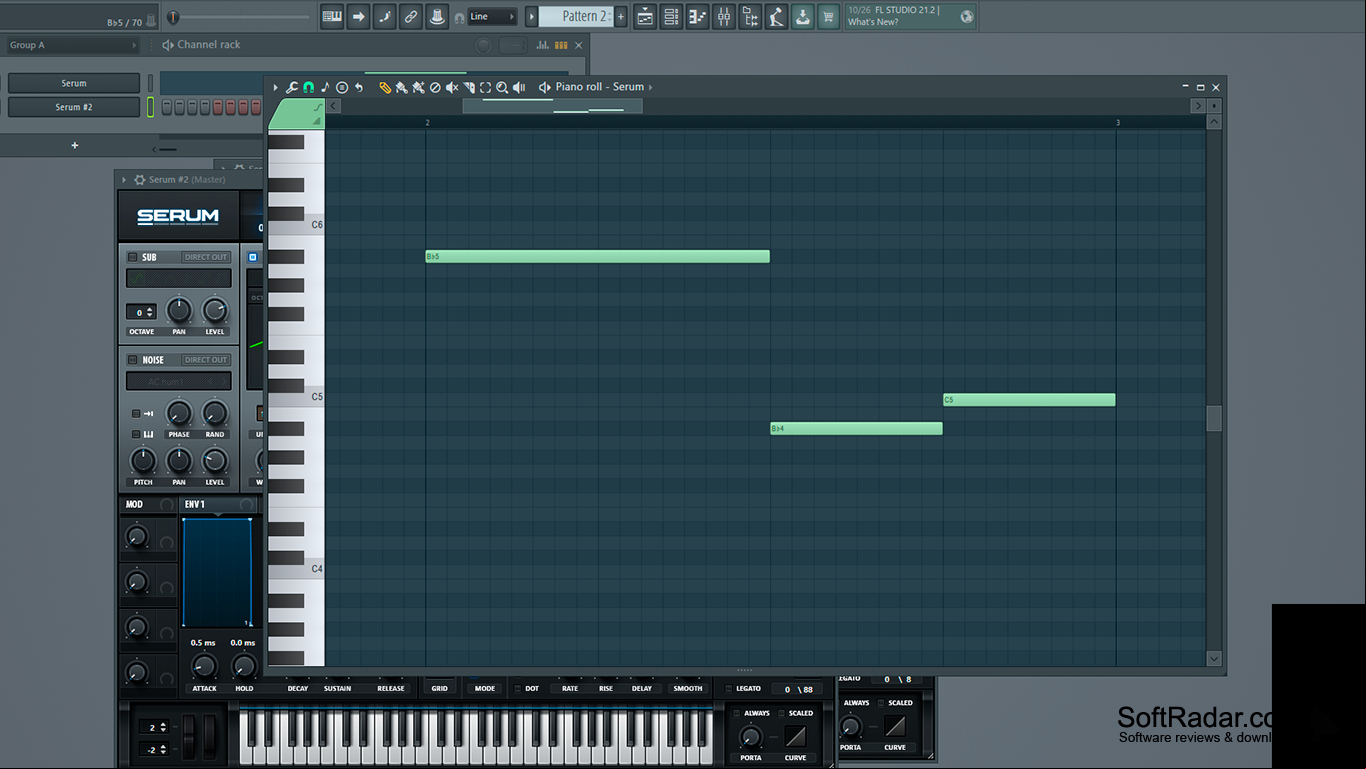The width and height of the screenshot is (1366, 769).
Task: Toggle the DOT checkbox in Serum LFO
Action: click(517, 689)
